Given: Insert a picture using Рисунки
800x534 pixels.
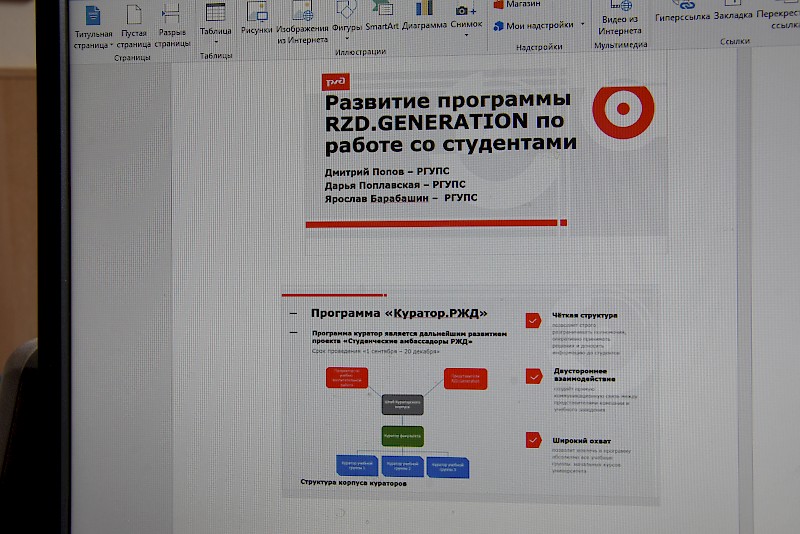Looking at the screenshot, I should click(x=257, y=20).
